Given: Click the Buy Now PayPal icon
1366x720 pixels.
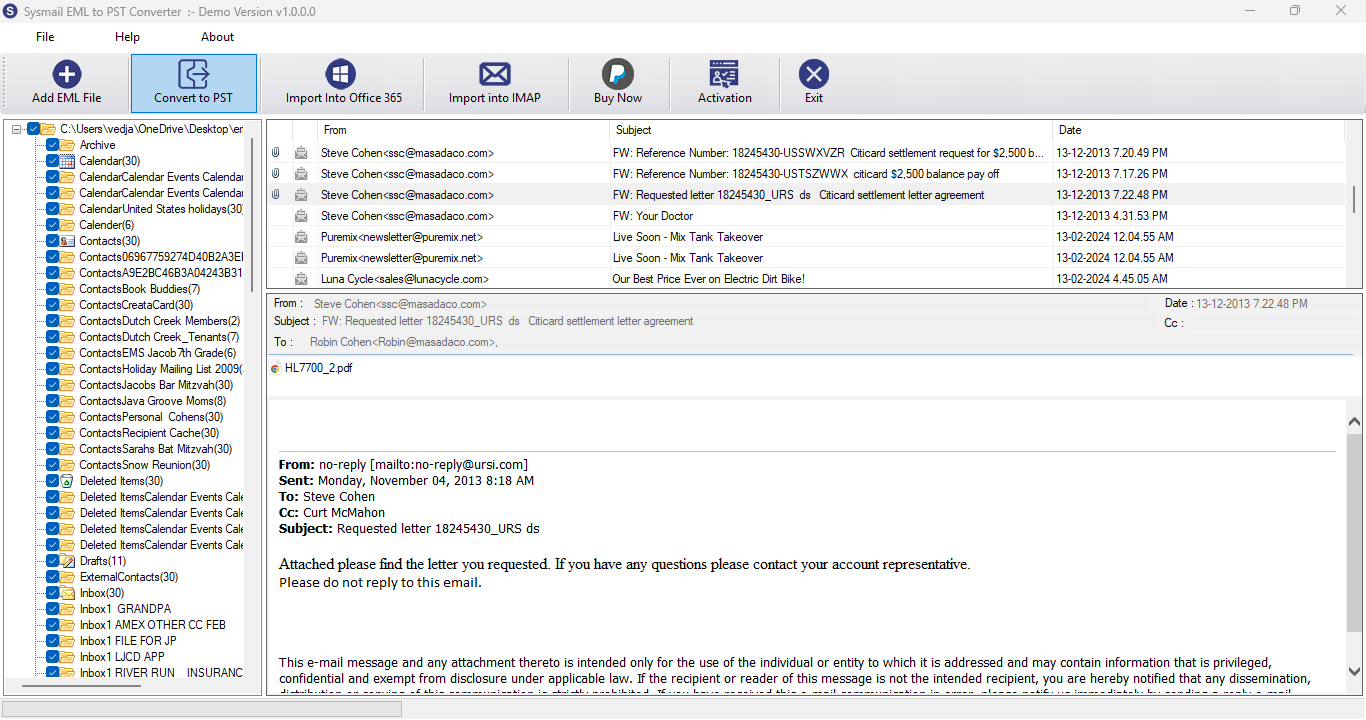Looking at the screenshot, I should (x=618, y=74).
